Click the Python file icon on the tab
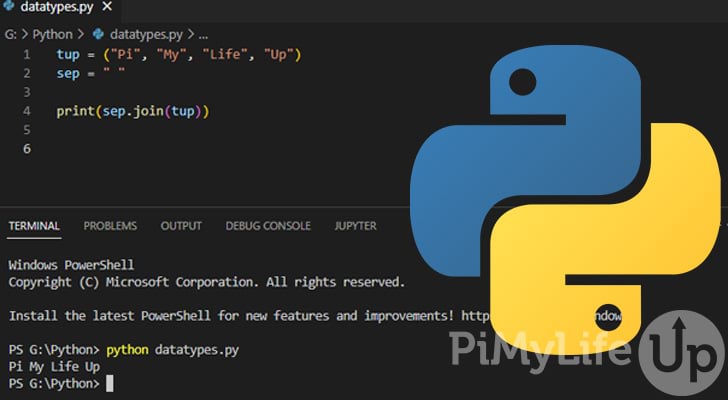The height and width of the screenshot is (400, 728). 8,6
